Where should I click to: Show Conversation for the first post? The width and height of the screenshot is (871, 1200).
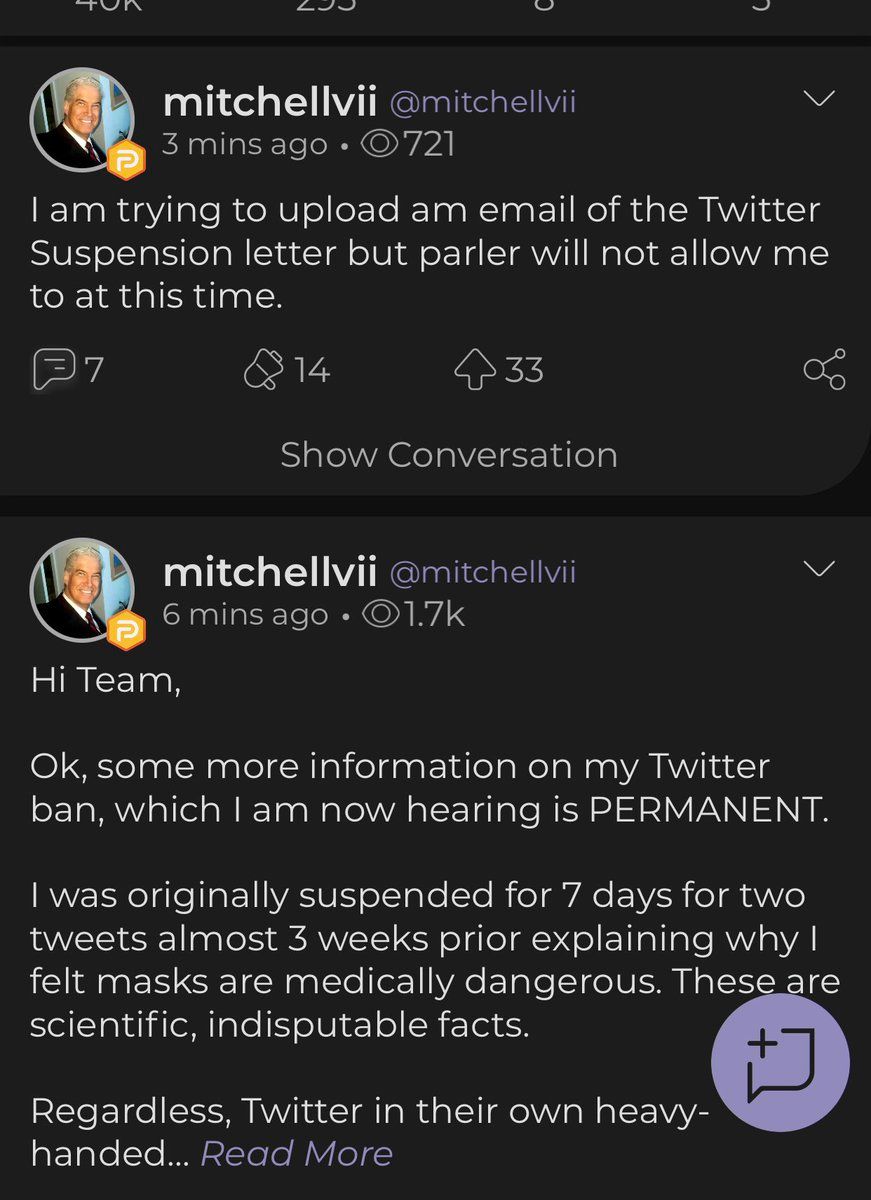[x=448, y=455]
